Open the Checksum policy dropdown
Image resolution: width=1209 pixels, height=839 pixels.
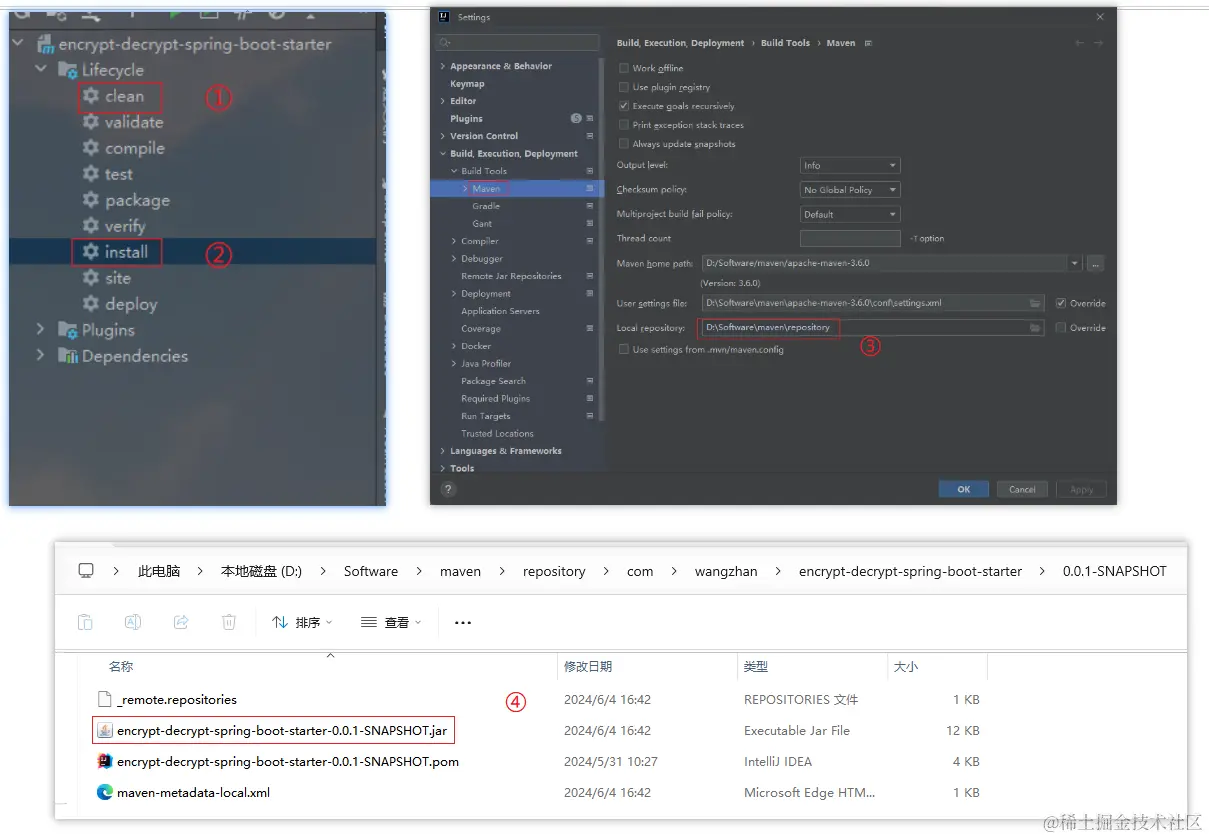pyautogui.click(x=850, y=189)
